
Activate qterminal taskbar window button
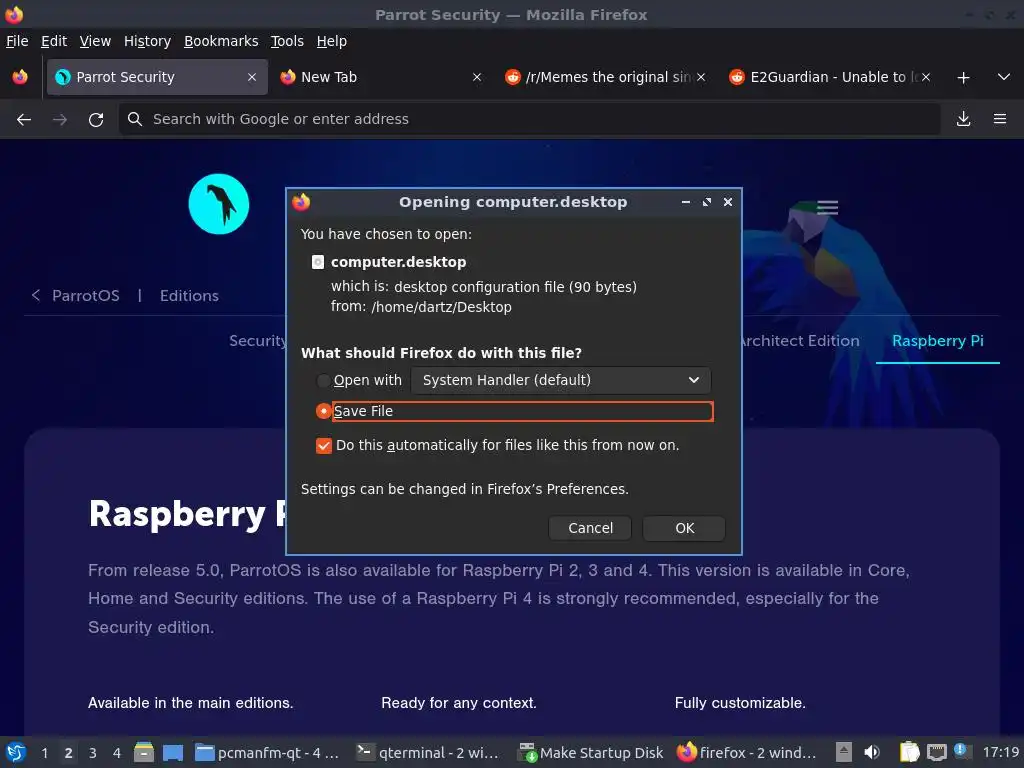point(428,753)
